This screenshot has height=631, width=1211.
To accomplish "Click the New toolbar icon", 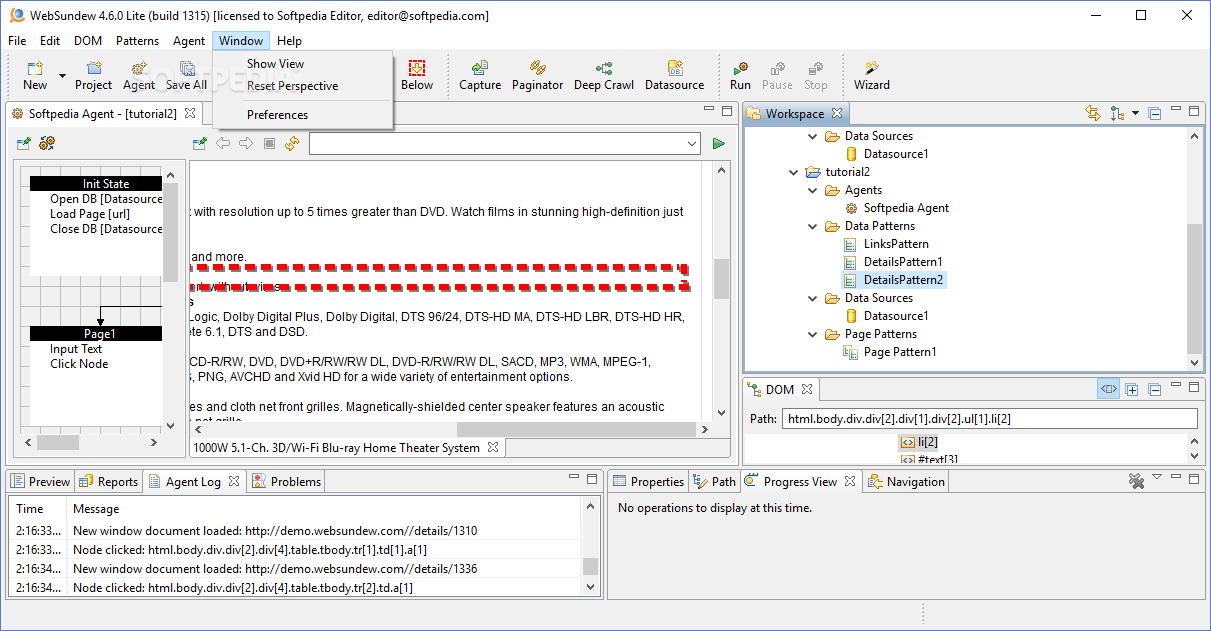I will pos(35,75).
